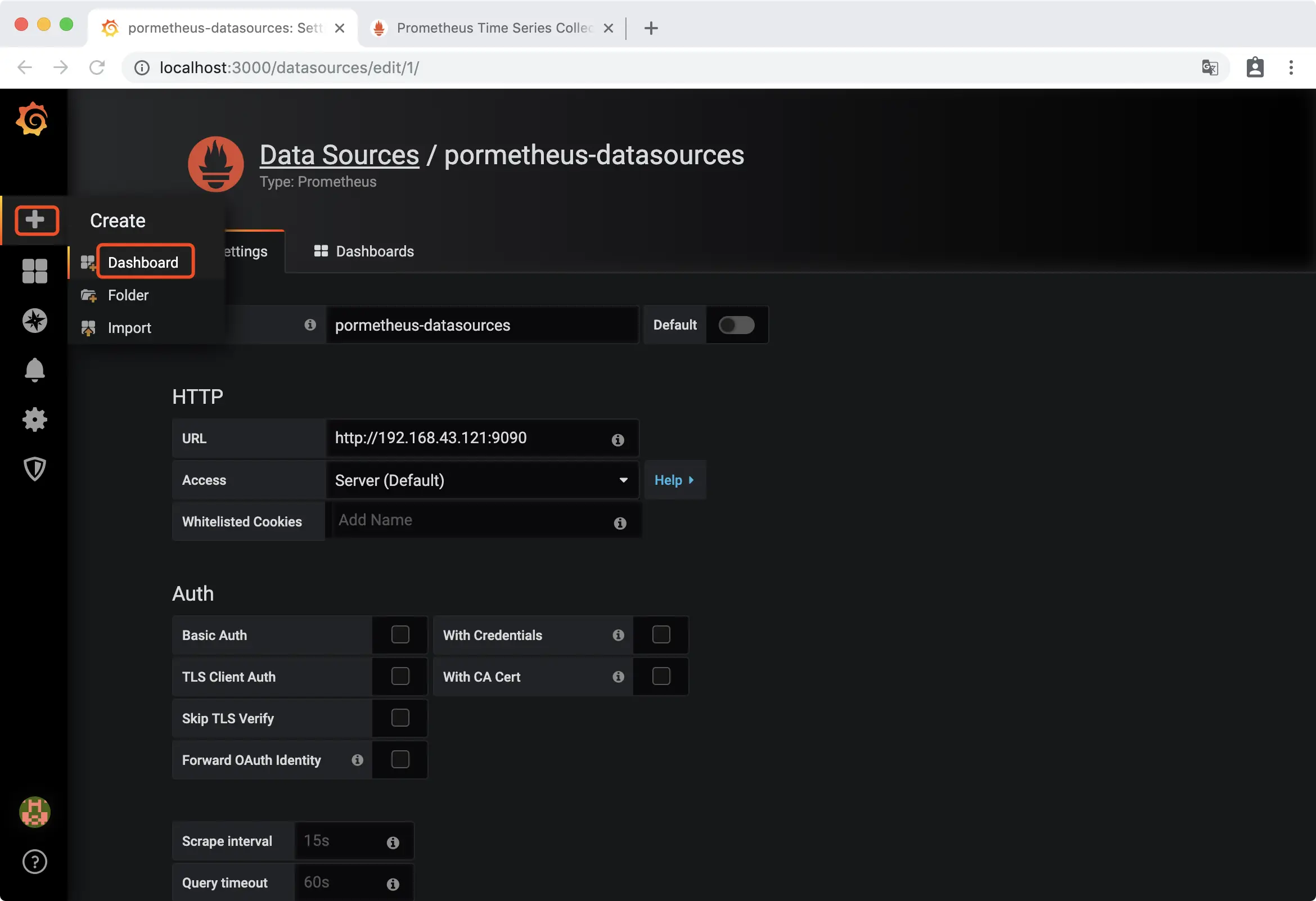The image size is (1316, 901).
Task: Click the info icon next to the Name field
Action: point(310,325)
